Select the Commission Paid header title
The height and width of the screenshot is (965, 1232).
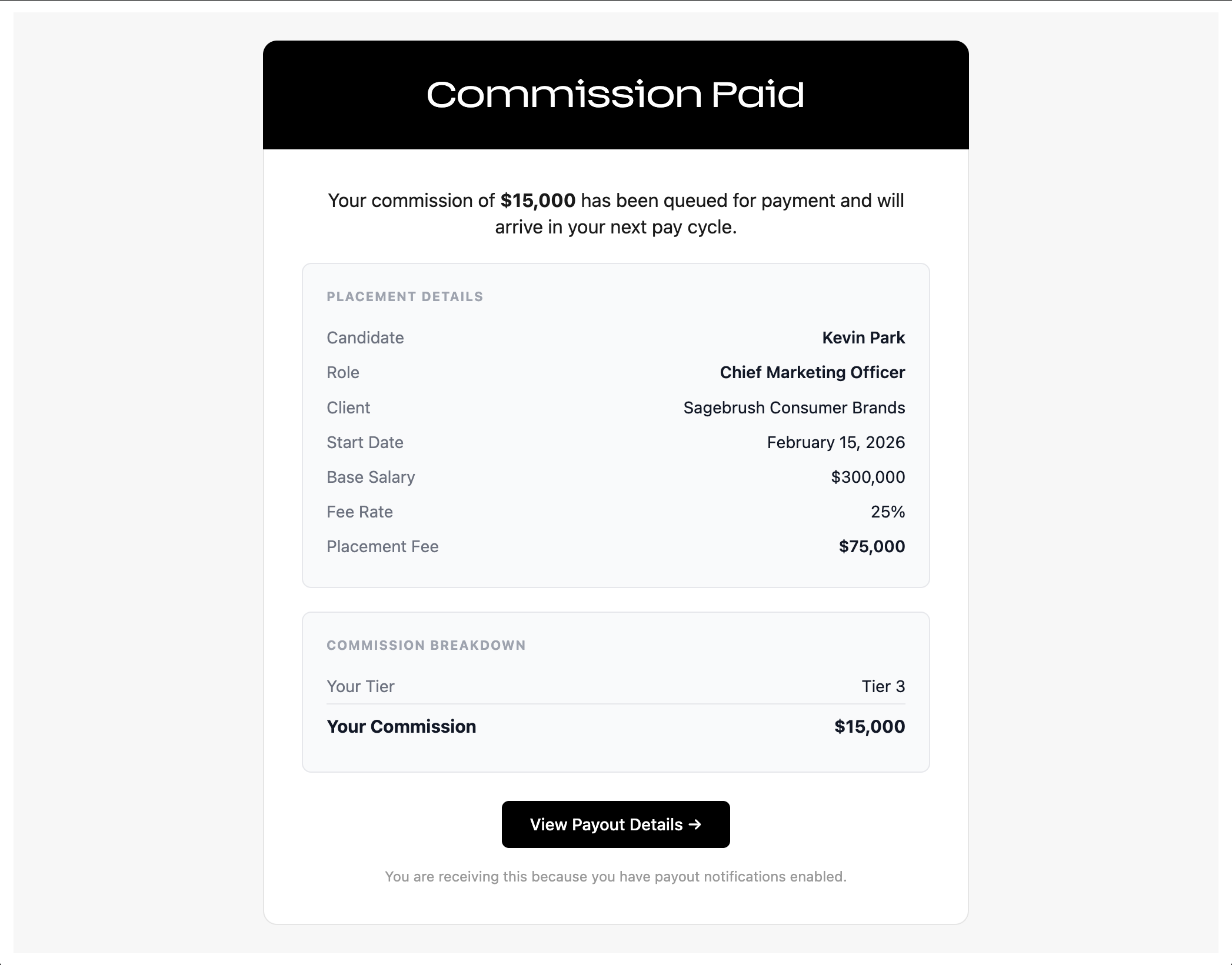point(615,95)
